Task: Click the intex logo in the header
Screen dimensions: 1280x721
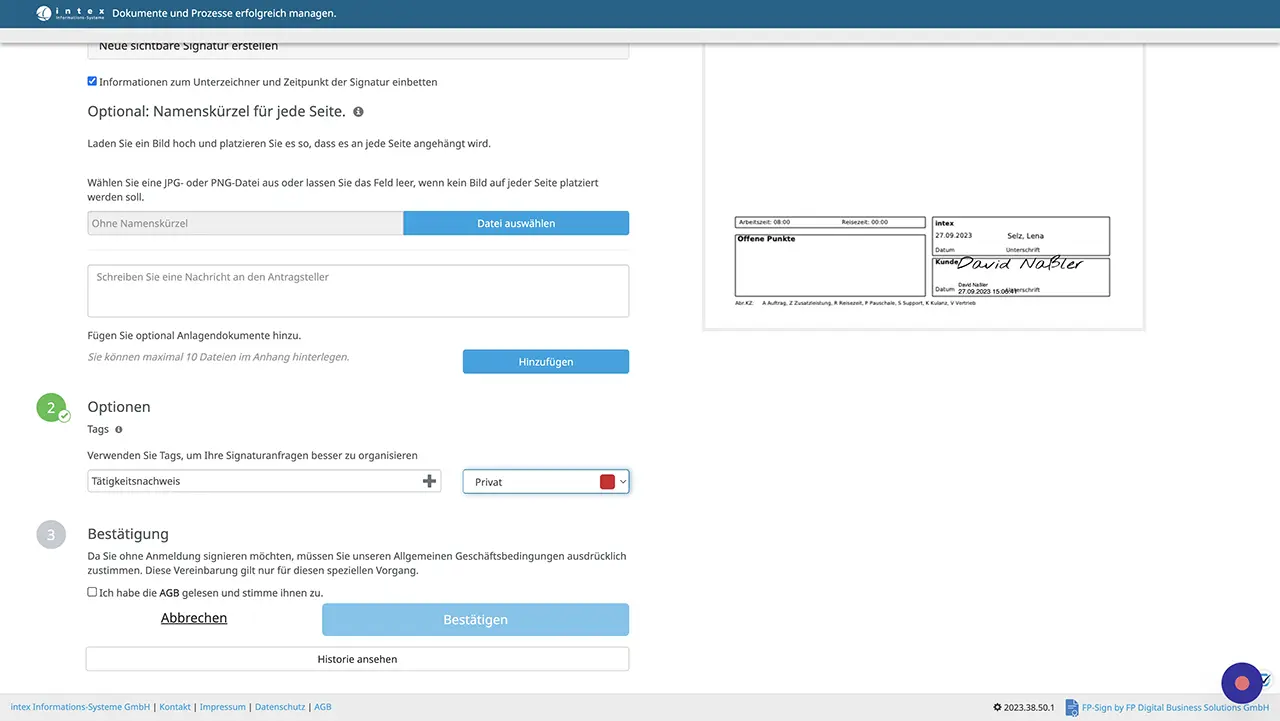Action: [x=68, y=14]
